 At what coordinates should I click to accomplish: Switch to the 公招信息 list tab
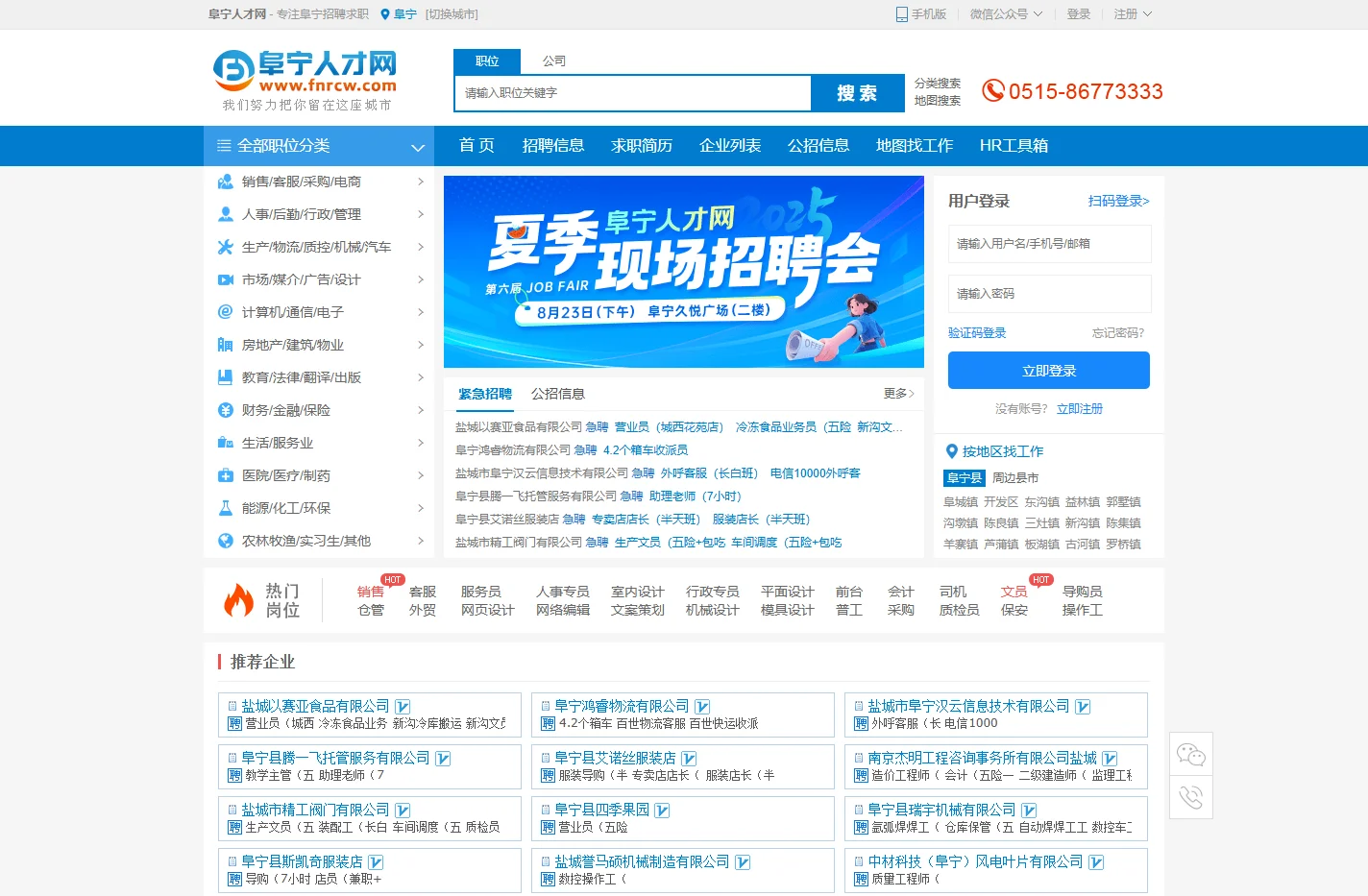[x=558, y=394]
